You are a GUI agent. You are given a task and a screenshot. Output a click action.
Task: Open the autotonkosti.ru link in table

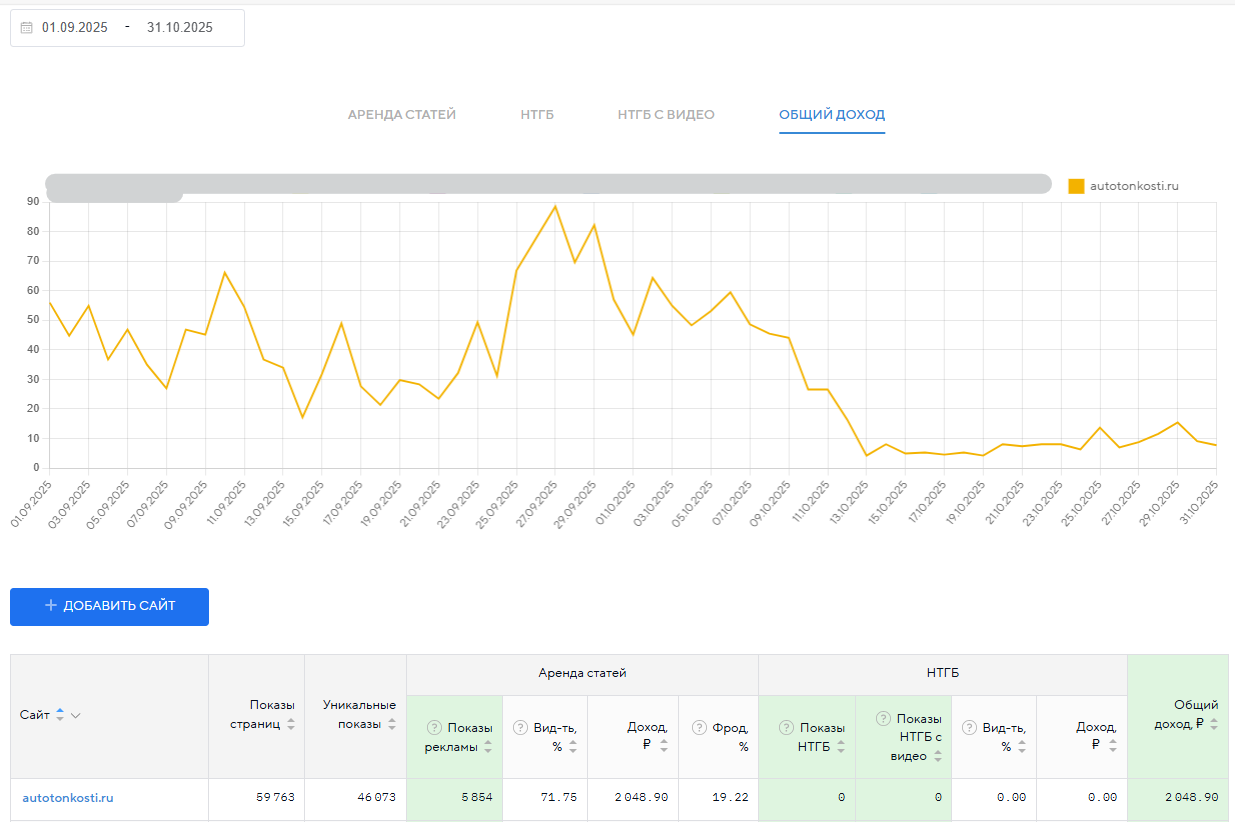(68, 798)
